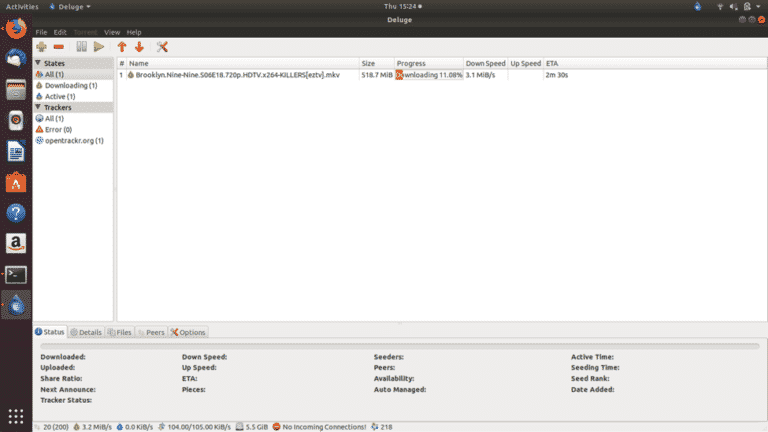Open Ubuntu Software from the dock
The height and width of the screenshot is (432, 768).
(x=16, y=182)
